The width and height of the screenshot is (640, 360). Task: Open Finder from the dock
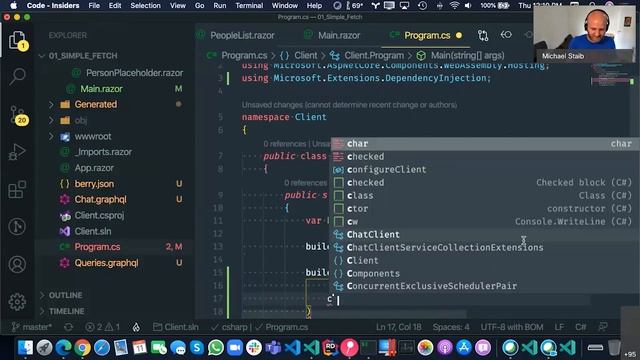(25, 348)
